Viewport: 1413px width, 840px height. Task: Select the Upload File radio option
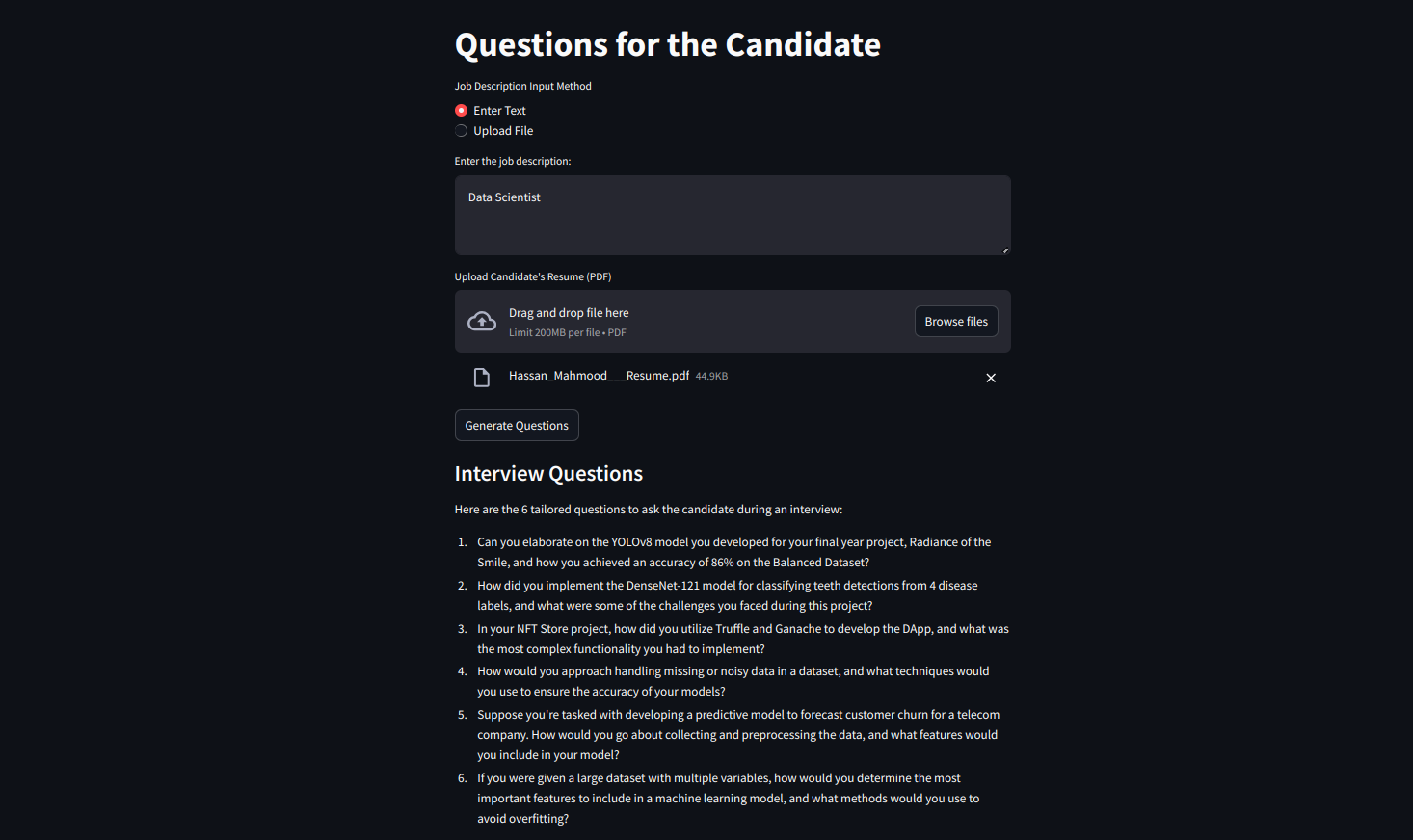click(x=462, y=131)
